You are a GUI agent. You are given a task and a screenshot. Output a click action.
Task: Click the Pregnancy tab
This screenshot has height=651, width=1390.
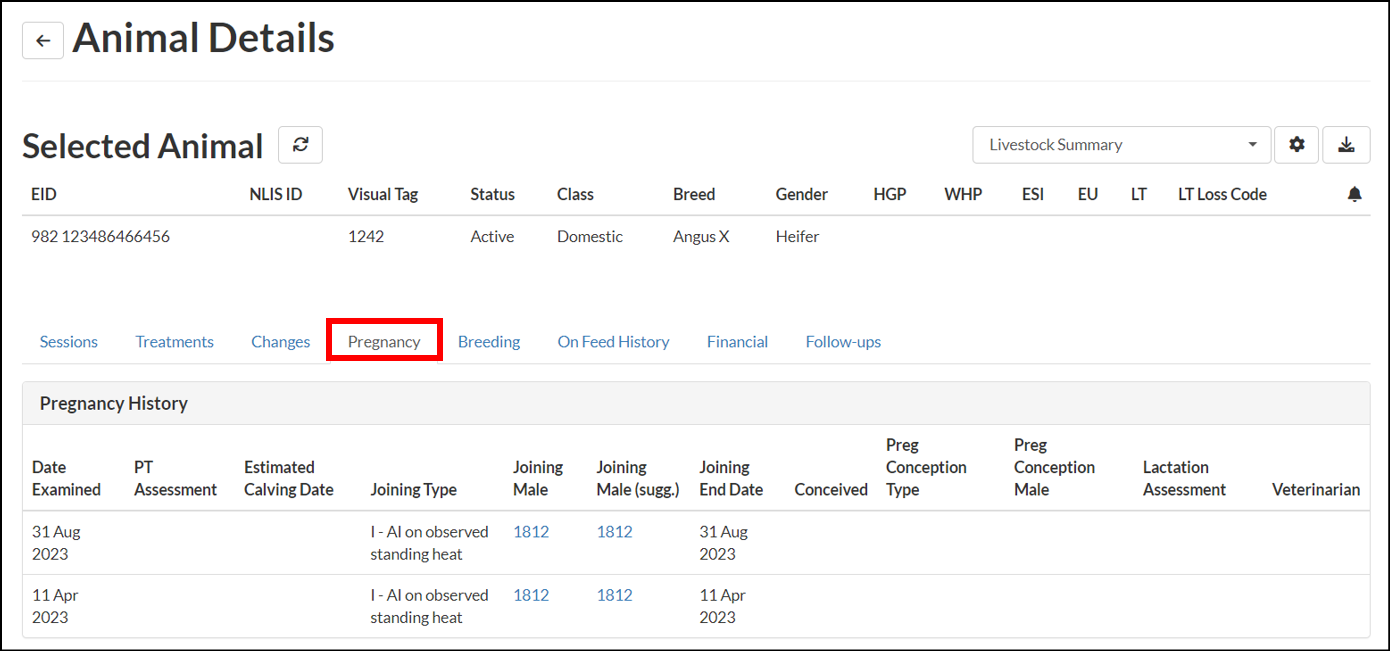384,342
